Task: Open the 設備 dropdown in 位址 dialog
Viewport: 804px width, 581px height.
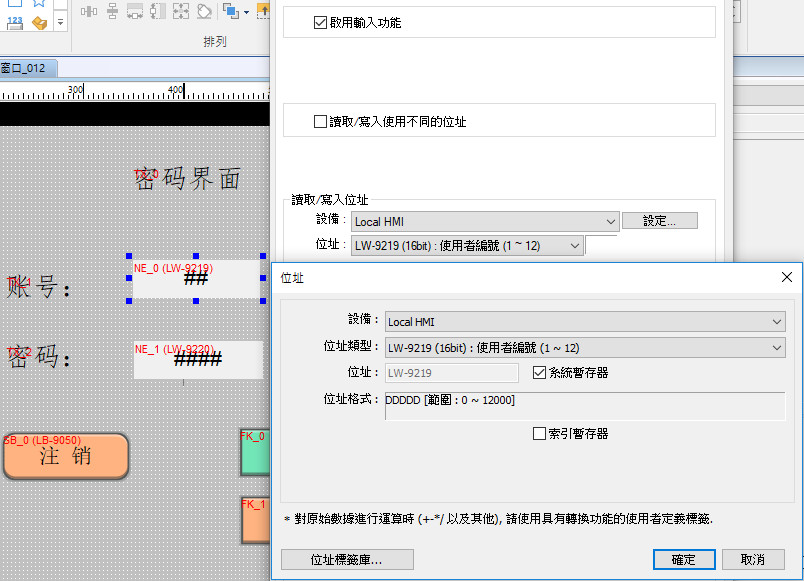Action: (585, 322)
